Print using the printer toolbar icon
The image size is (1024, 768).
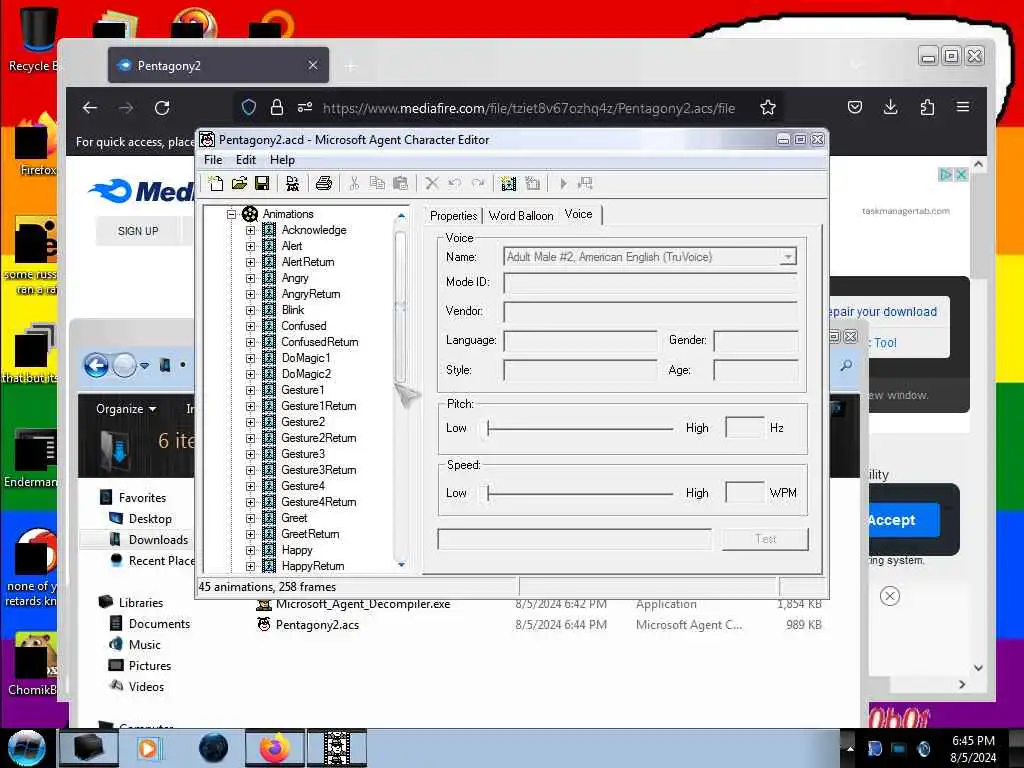click(x=323, y=184)
